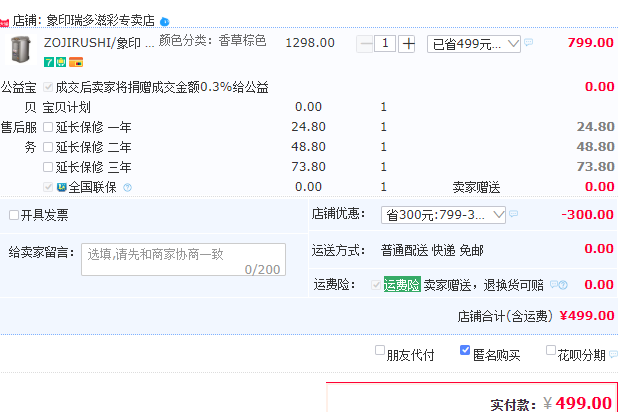Click the green 运费险 label
Viewport: 627px width, 412px height.
[x=402, y=284]
